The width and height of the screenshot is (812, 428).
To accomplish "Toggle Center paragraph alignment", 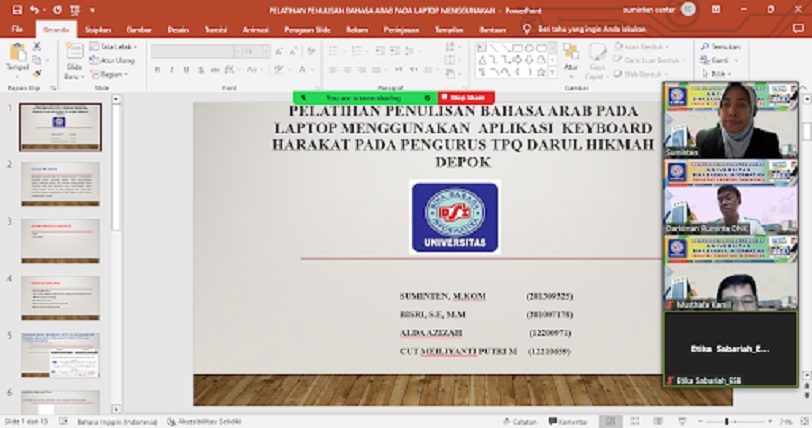I will [x=347, y=70].
